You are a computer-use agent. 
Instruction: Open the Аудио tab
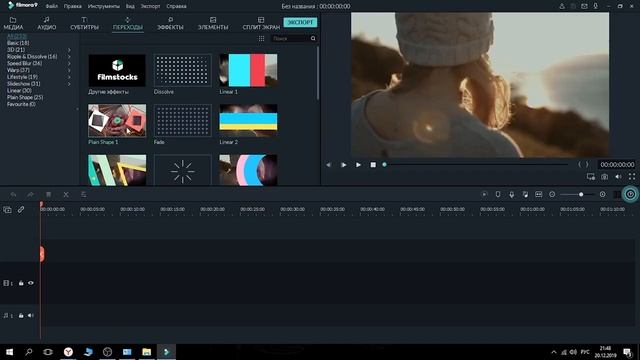pos(47,23)
